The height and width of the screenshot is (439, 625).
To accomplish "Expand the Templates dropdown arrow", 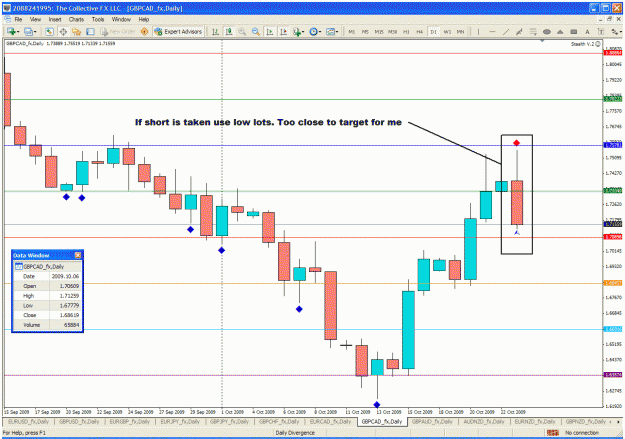I will [x=337, y=32].
